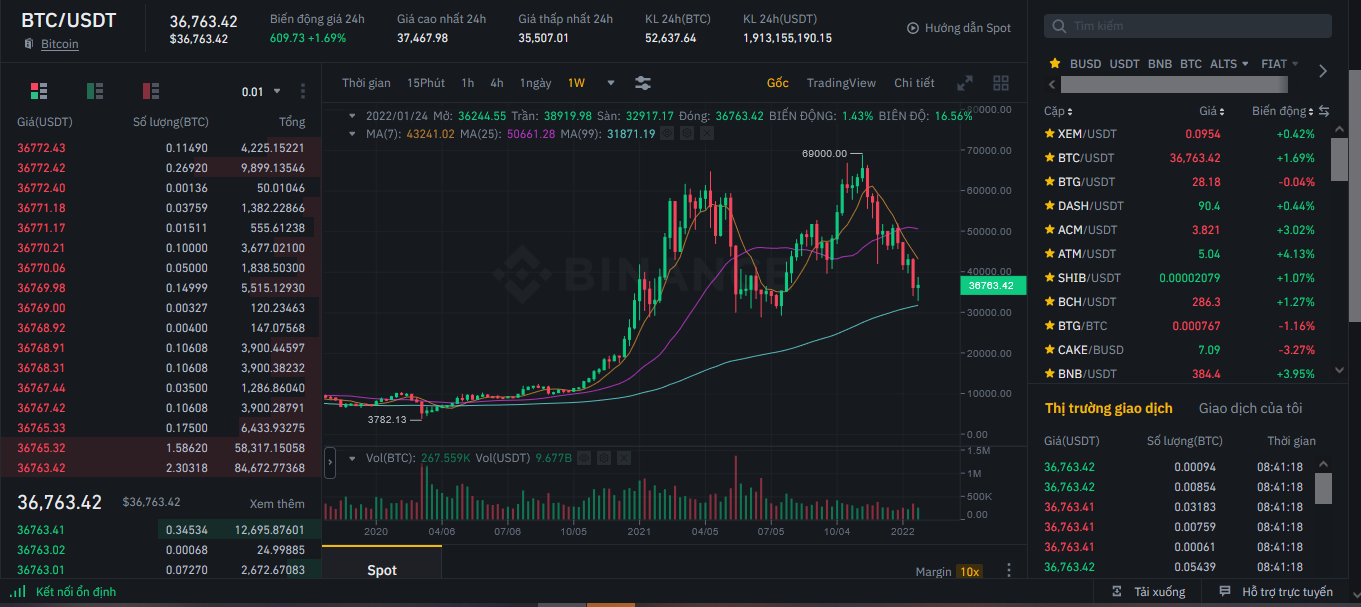This screenshot has width=1361, height=607.
Task: Open the ALTS market dropdown
Action: tap(1229, 63)
